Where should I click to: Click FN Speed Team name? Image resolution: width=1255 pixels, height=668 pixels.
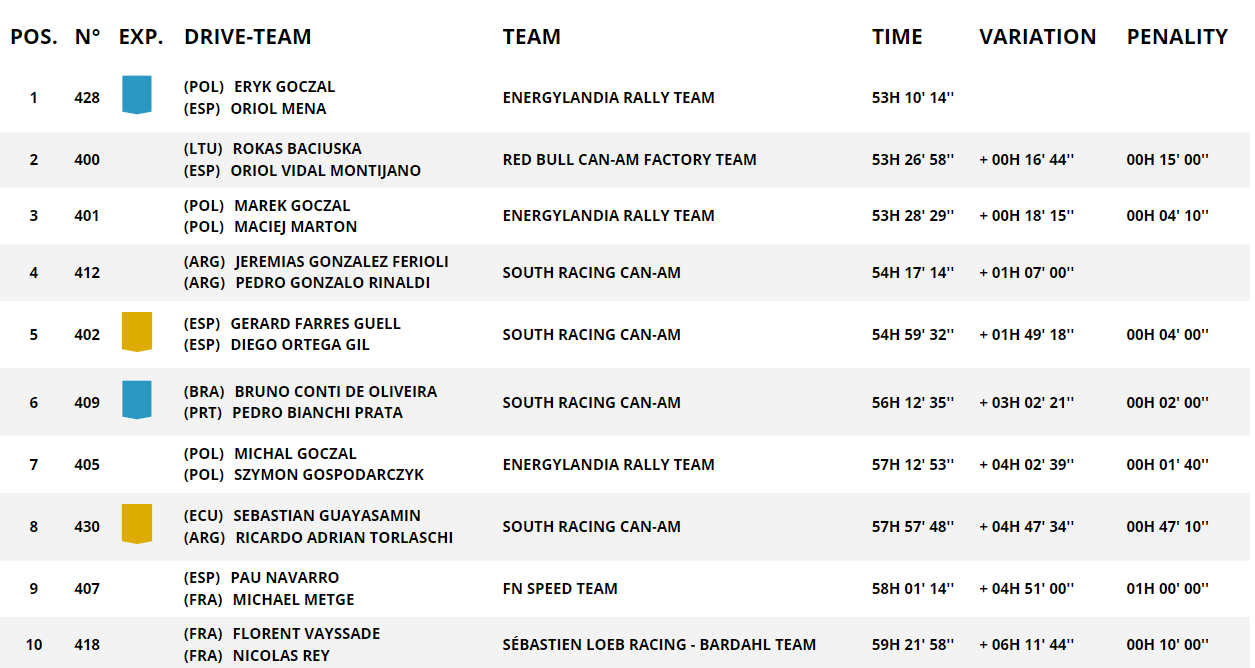(x=560, y=589)
